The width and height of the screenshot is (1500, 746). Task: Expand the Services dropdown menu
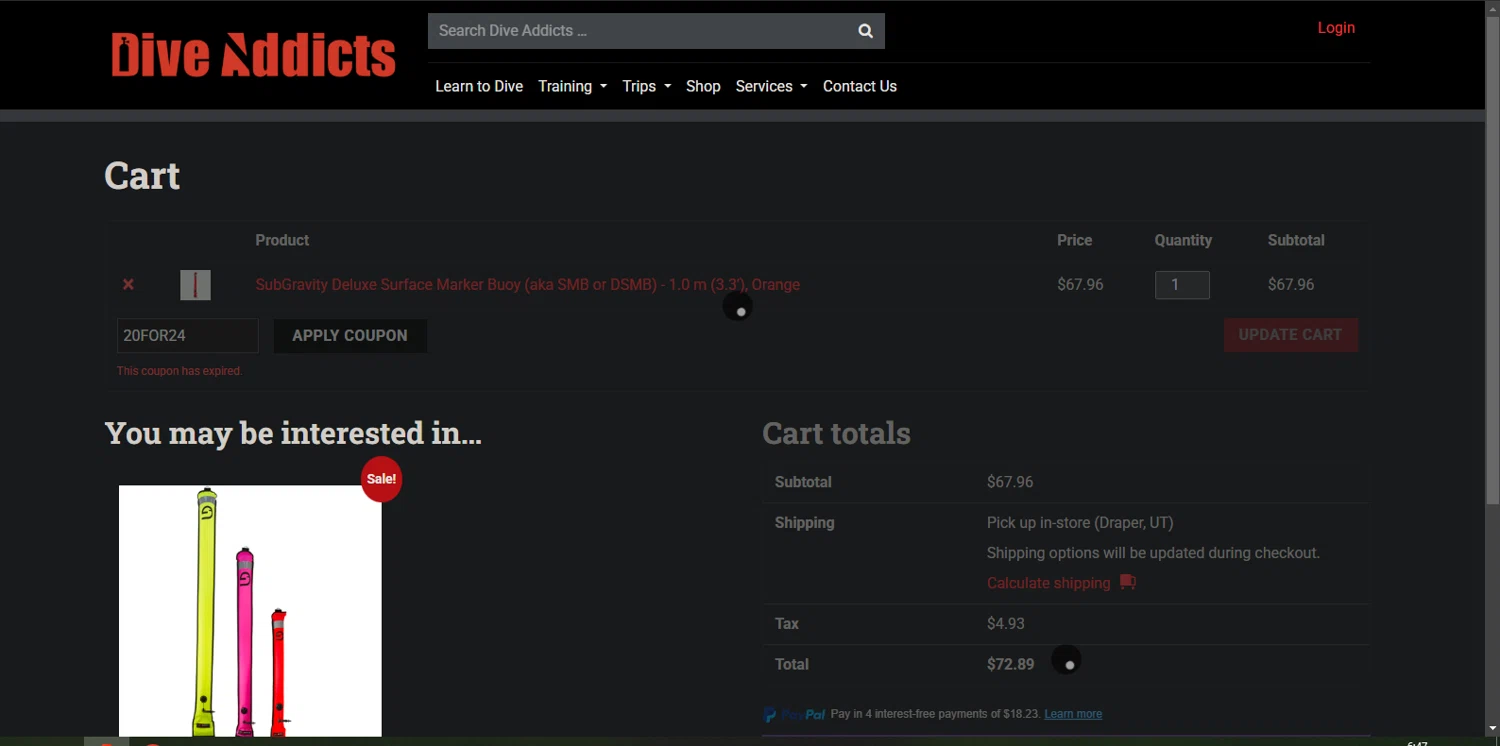[771, 86]
